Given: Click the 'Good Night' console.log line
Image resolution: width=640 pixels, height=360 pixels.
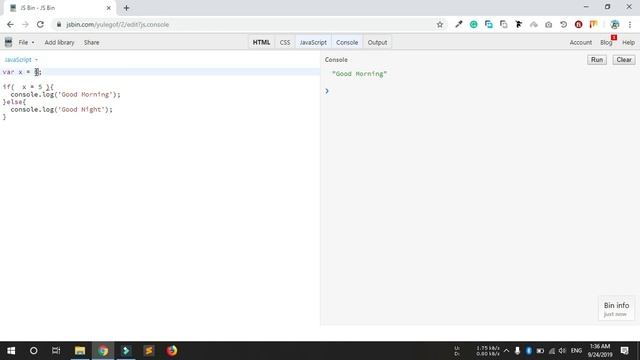Looking at the screenshot, I should [61, 109].
